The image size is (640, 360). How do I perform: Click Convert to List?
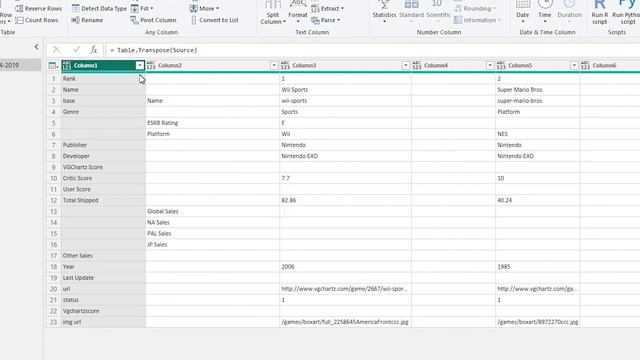tap(214, 20)
